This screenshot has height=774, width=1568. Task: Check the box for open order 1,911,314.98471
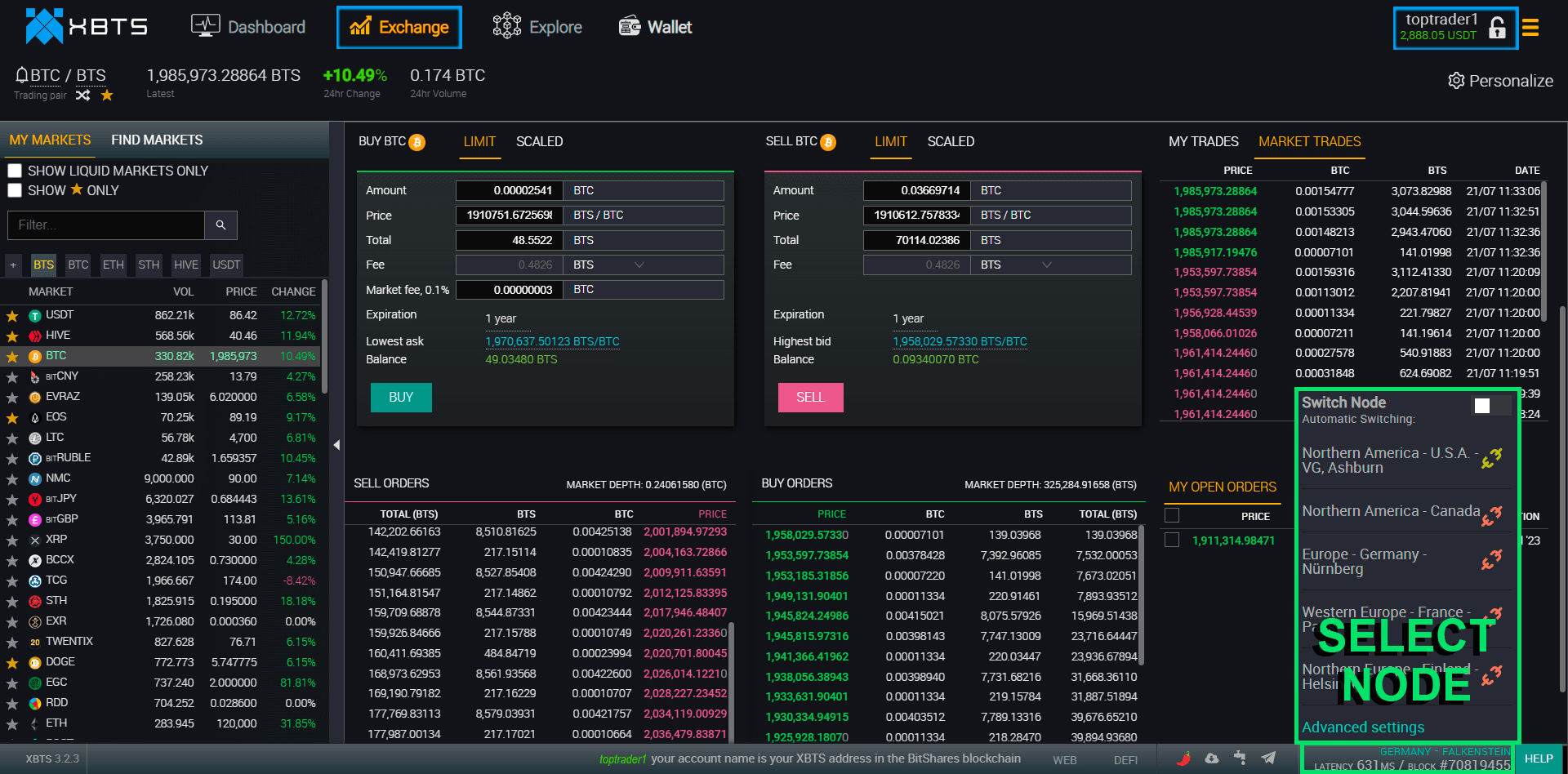pyautogui.click(x=1172, y=540)
